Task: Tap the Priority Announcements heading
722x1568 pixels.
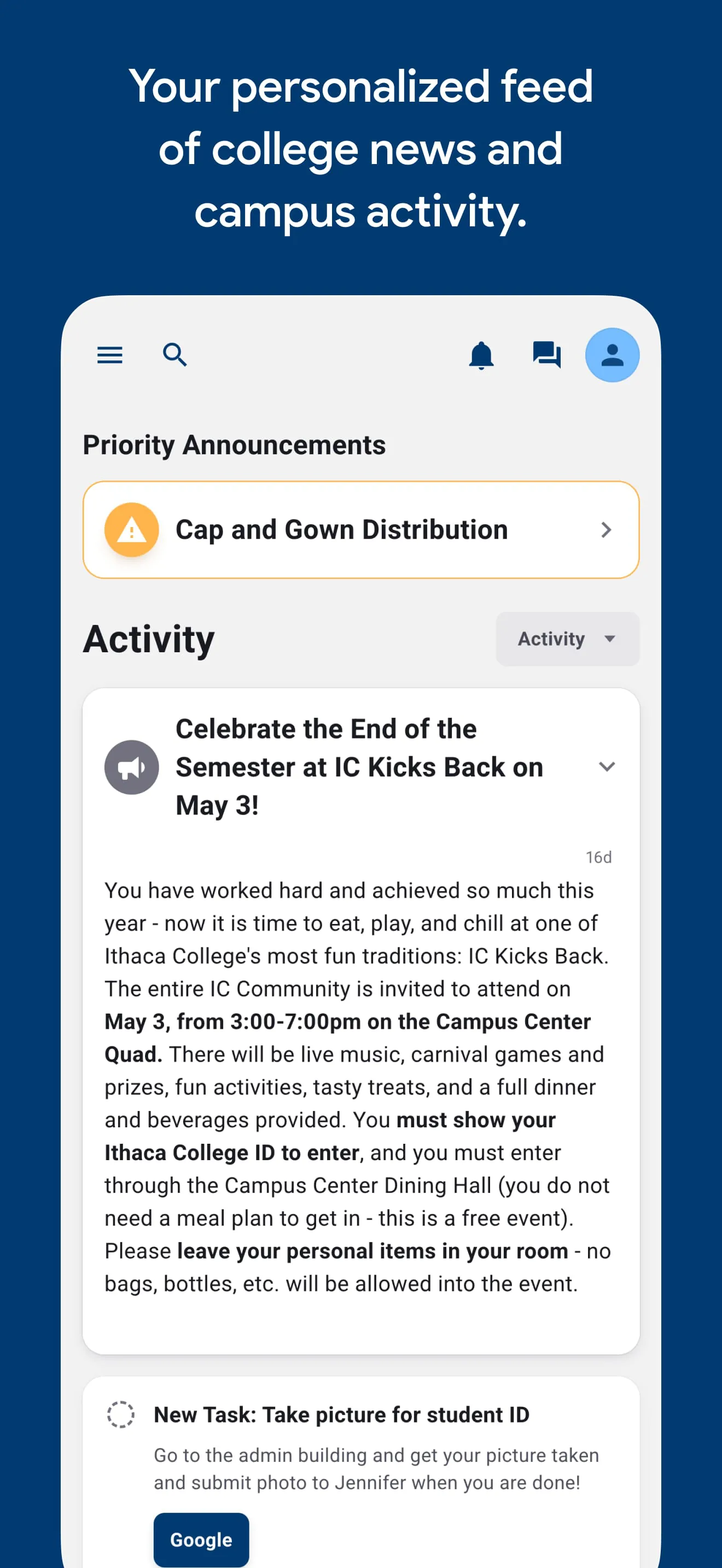Action: point(234,445)
